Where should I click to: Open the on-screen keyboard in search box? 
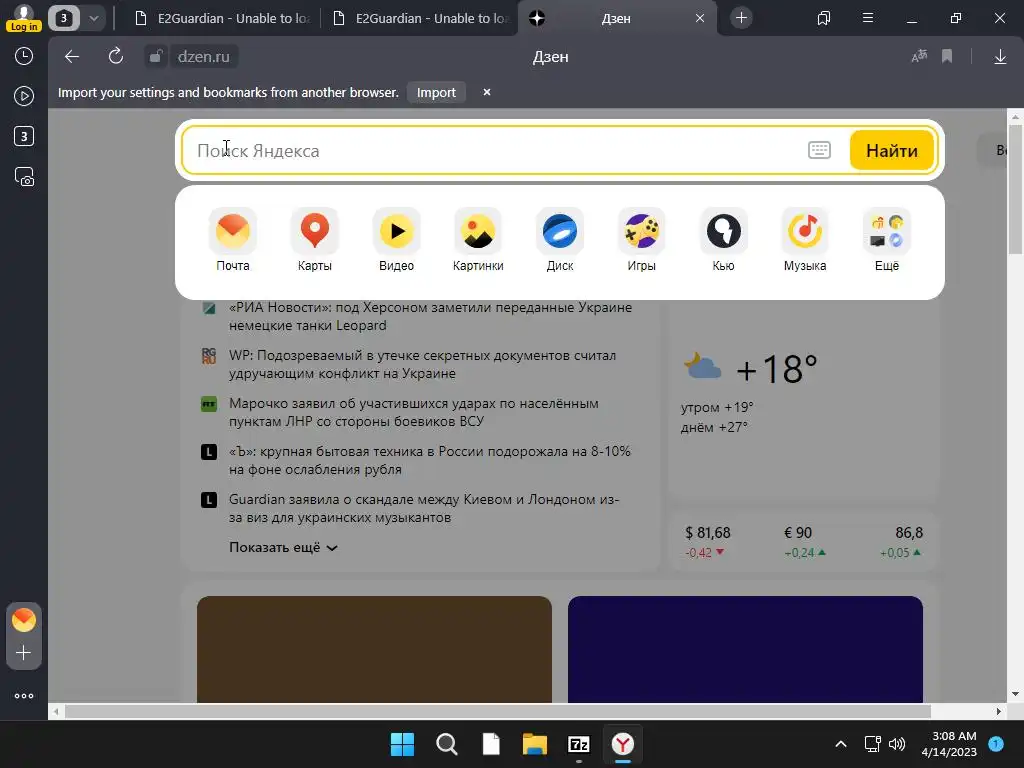819,150
